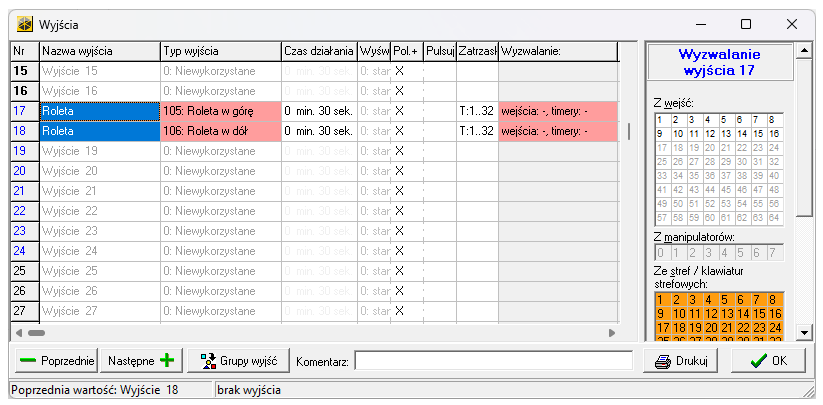Click the Komentarz text field

coord(493,361)
